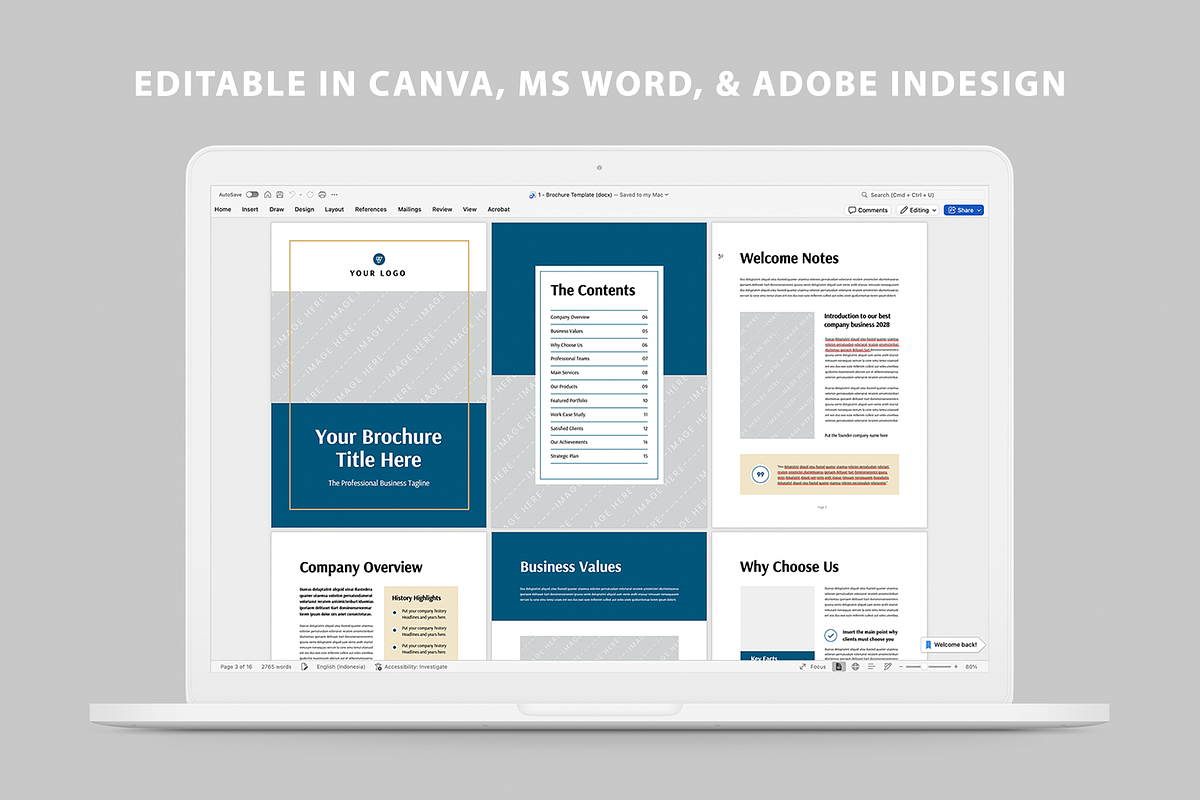Click the quote mark icon in beige box

760,474
